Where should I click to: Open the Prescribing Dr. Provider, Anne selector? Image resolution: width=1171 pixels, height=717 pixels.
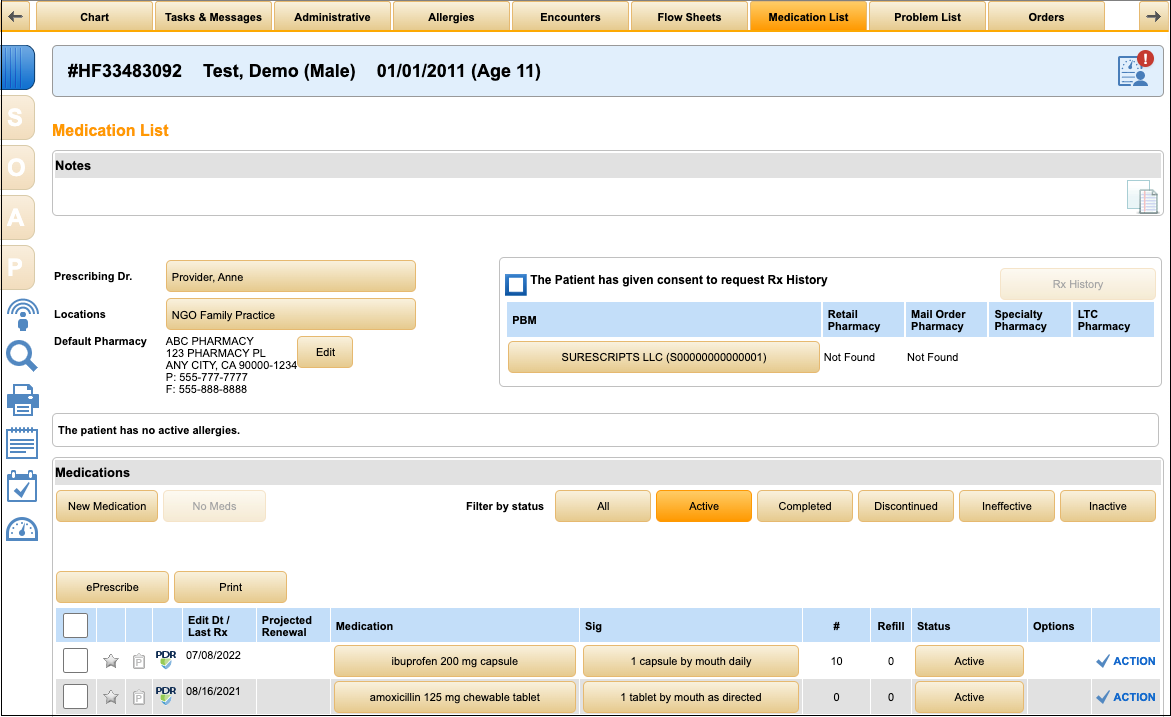290,277
